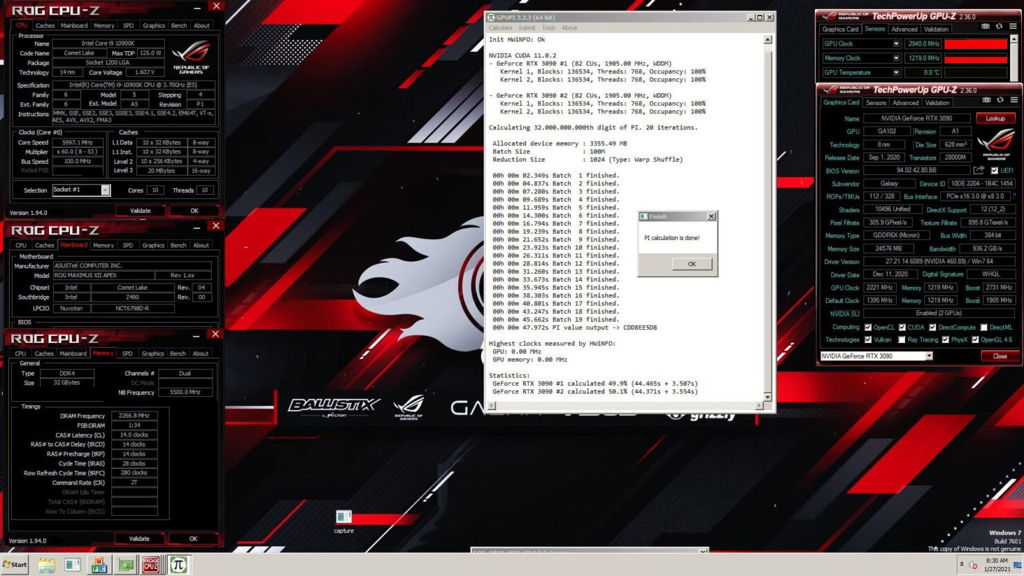Open the About menu in GPUPI
Screen dimensions: 1024x576
[x=569, y=28]
